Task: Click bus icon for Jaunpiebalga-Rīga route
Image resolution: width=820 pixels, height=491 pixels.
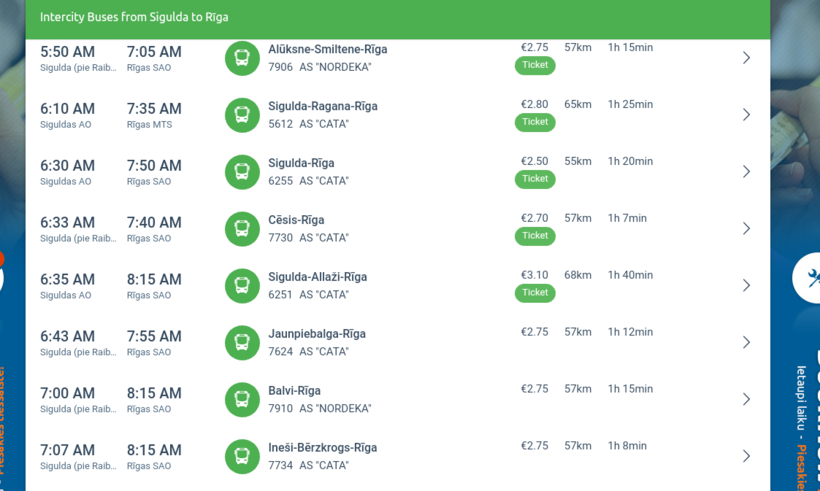Action: tap(242, 343)
